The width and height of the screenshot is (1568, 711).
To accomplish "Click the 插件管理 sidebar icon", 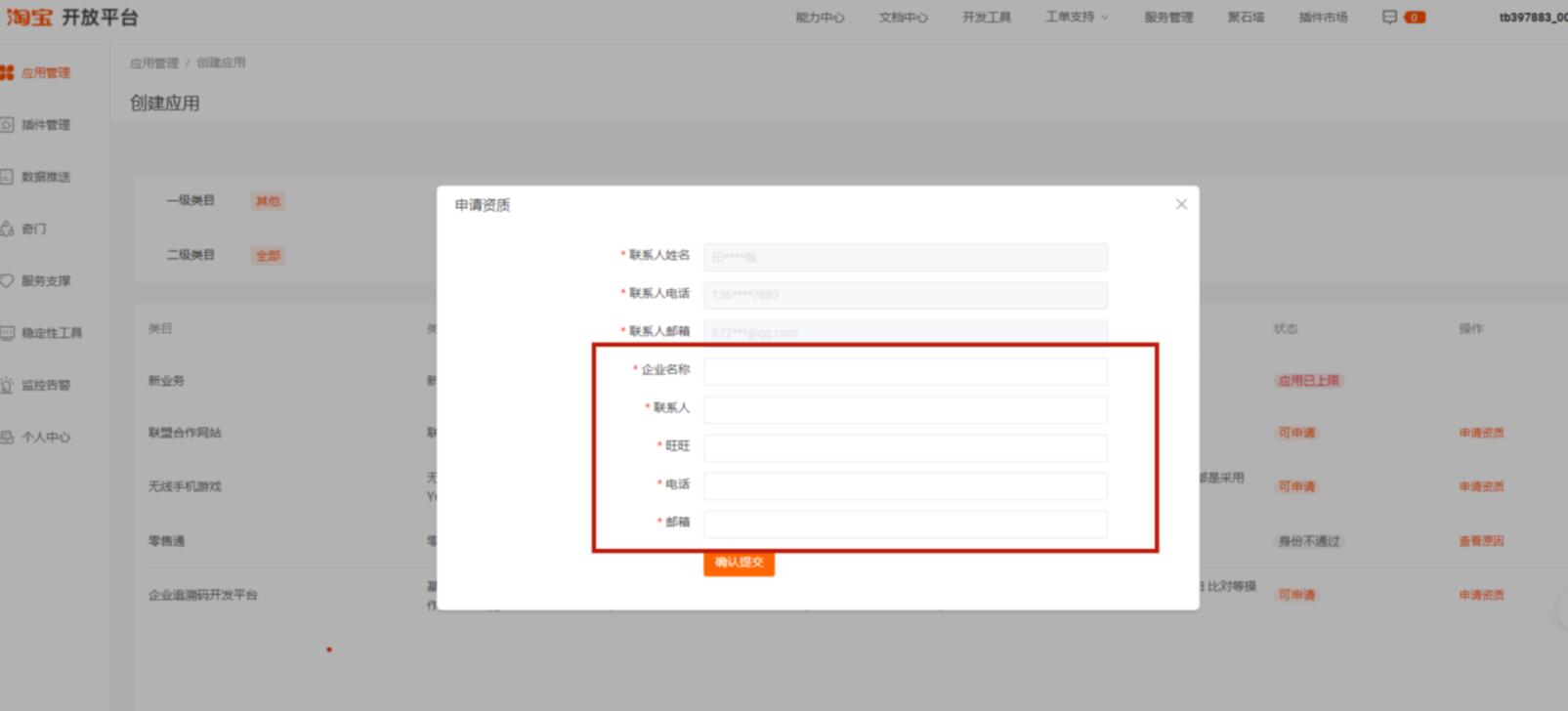I will coord(7,125).
